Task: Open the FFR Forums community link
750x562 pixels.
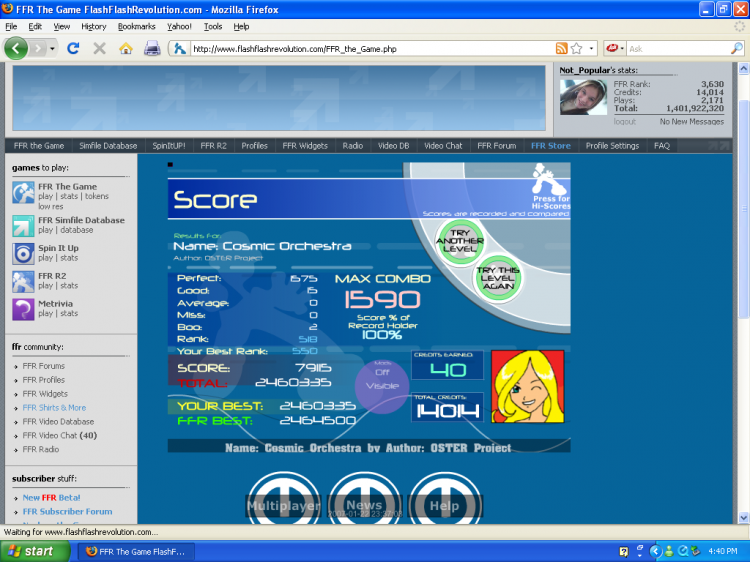Action: pyautogui.click(x=43, y=366)
